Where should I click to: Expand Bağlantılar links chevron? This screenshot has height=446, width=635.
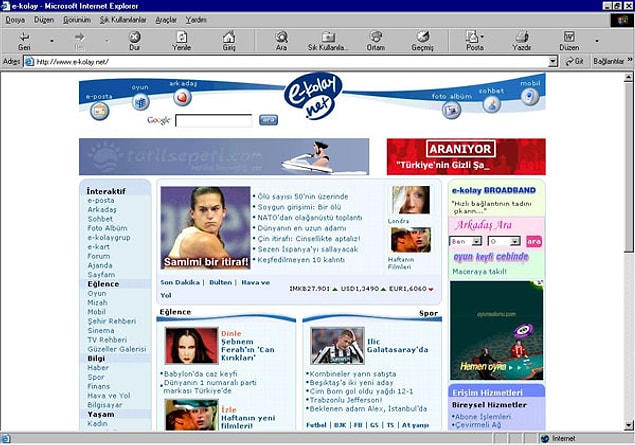click(630, 60)
